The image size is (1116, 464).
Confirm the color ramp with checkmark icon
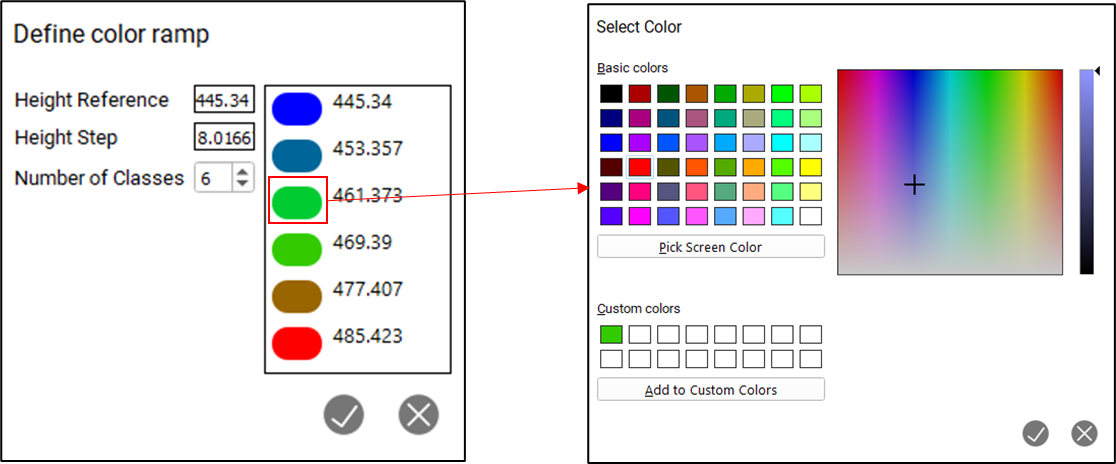point(343,414)
